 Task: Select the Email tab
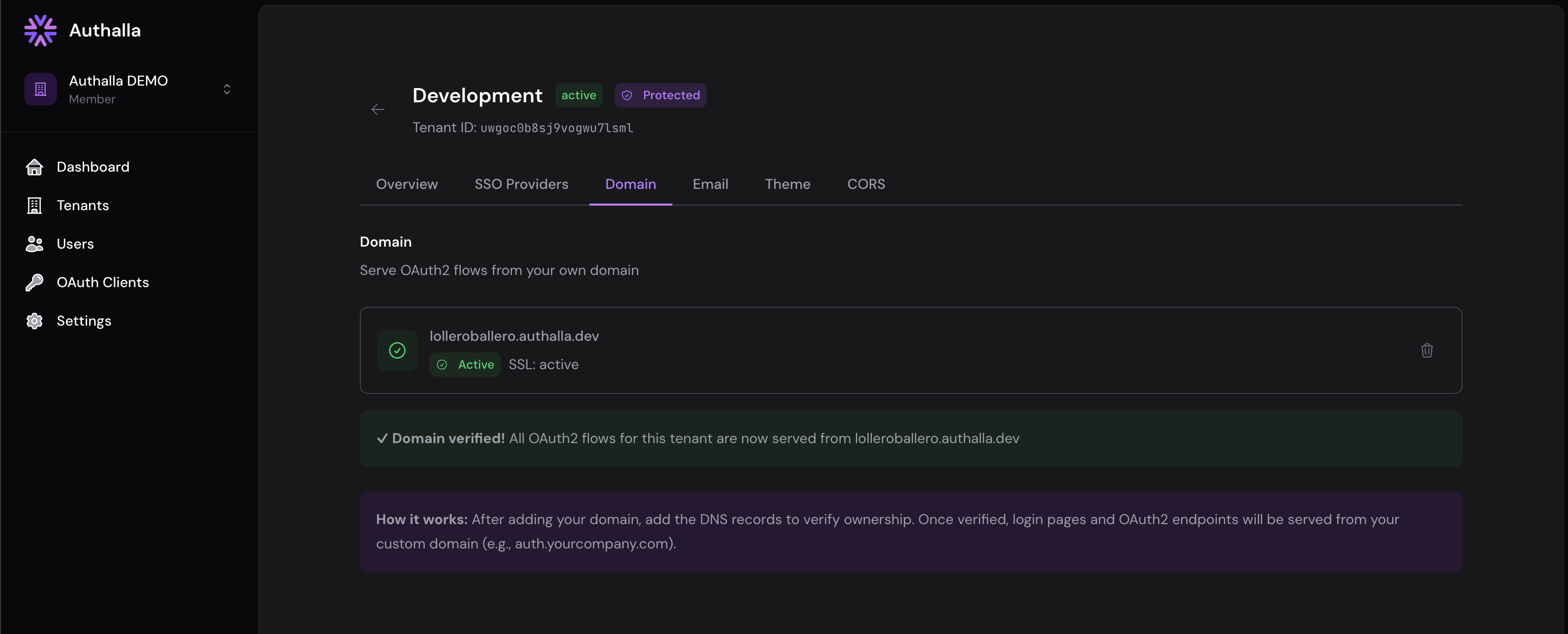pos(710,184)
